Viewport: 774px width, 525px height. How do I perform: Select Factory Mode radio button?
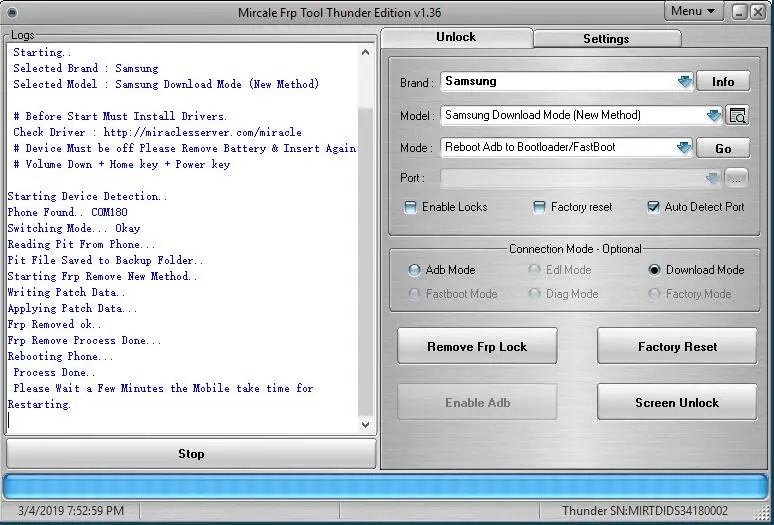(x=654, y=294)
